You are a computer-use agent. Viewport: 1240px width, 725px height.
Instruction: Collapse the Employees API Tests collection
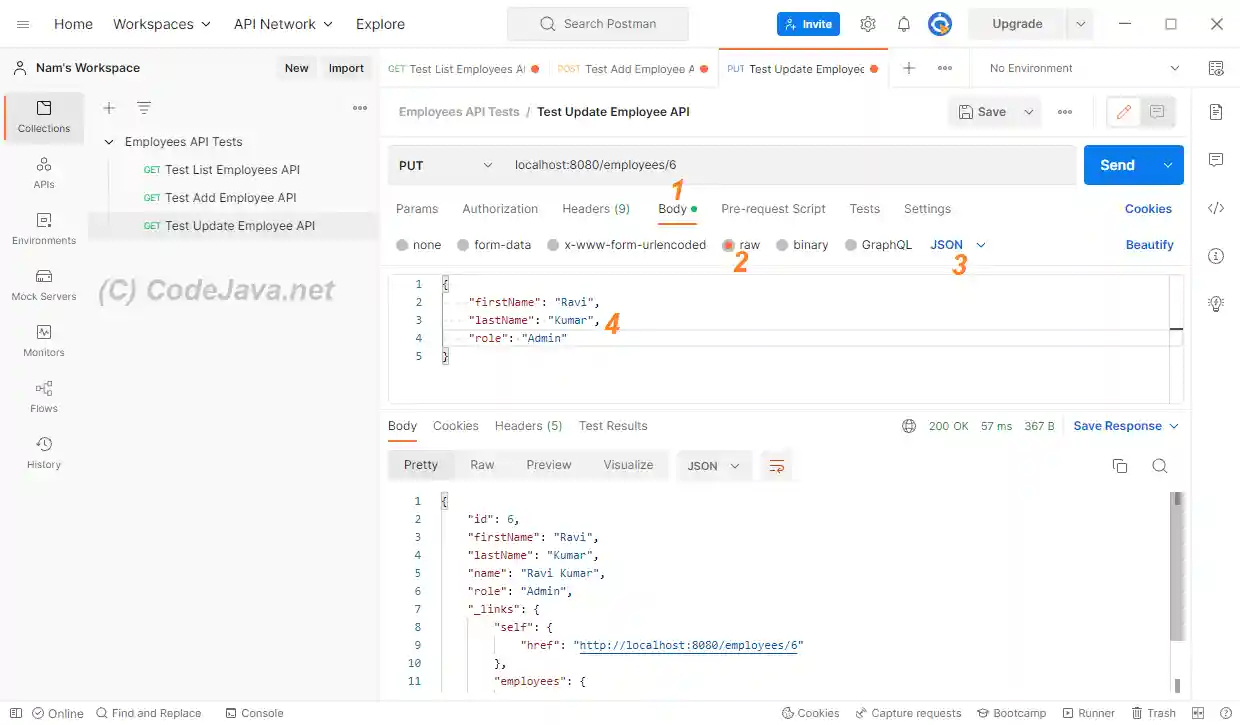coord(109,141)
